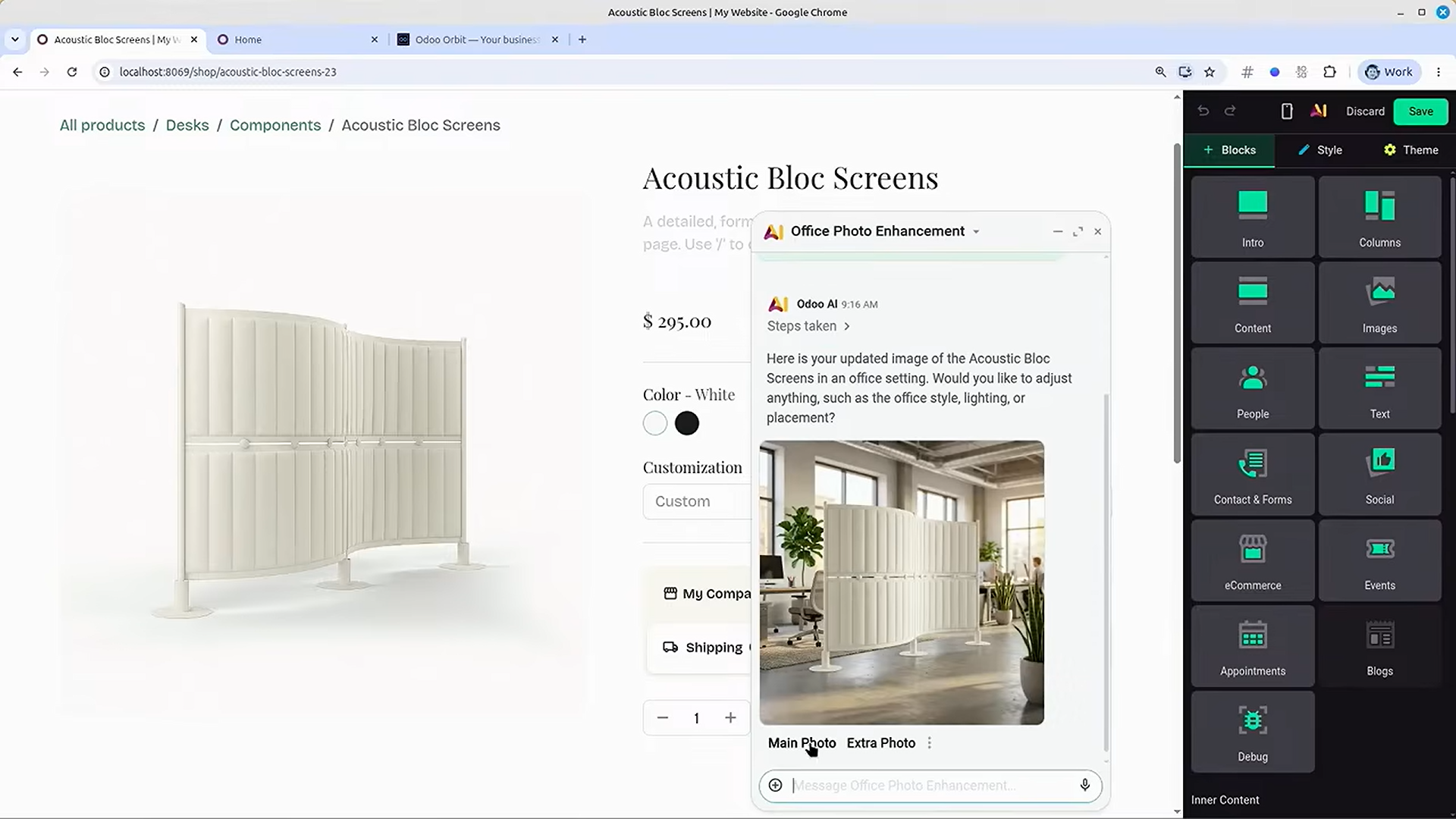Add generated image as Extra Photo

880,743
